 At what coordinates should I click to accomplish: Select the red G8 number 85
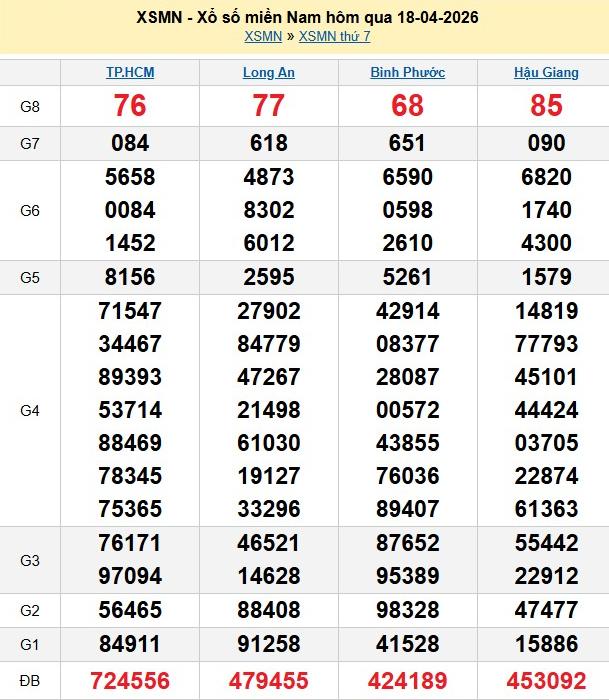546,106
